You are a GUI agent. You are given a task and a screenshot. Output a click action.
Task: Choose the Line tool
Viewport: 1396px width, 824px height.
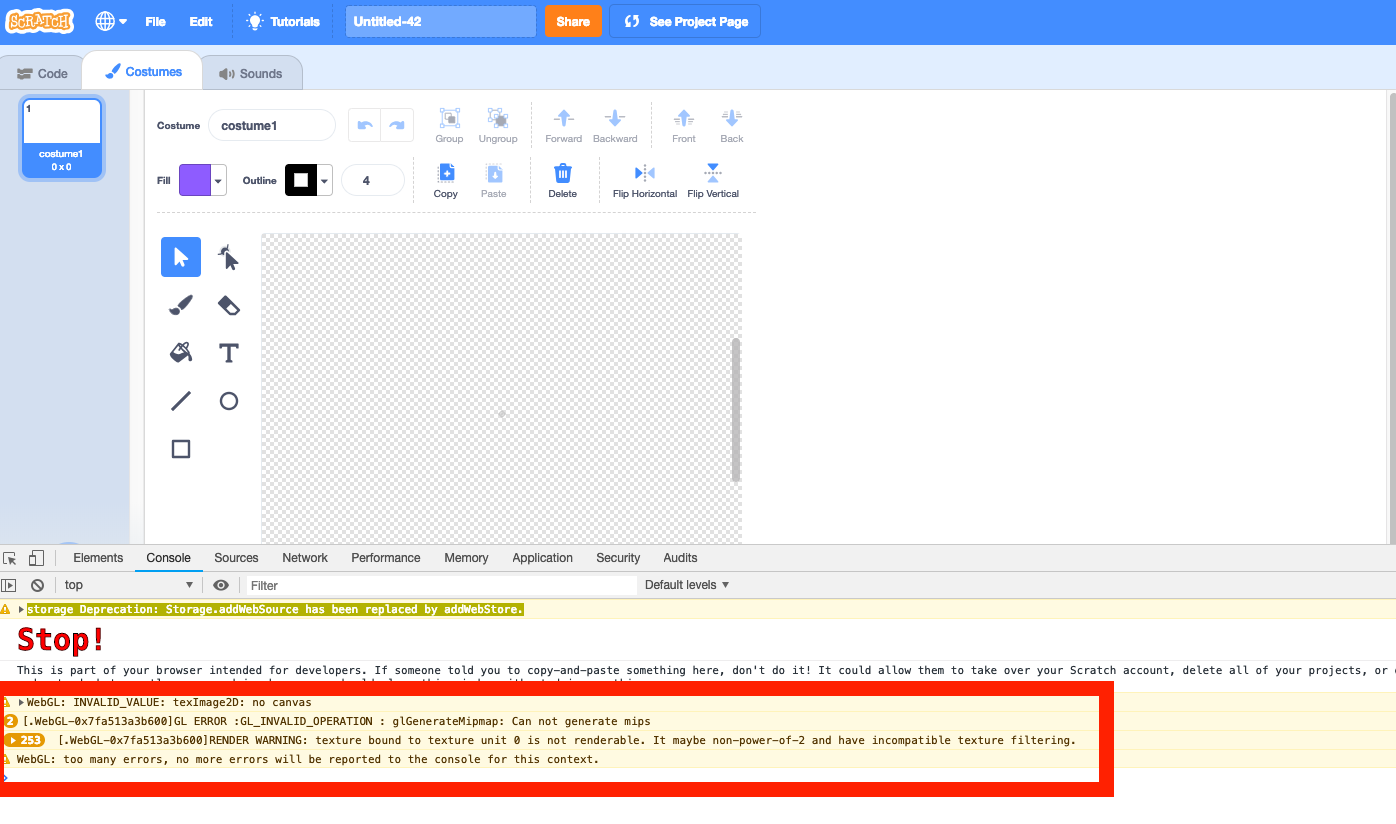point(180,400)
